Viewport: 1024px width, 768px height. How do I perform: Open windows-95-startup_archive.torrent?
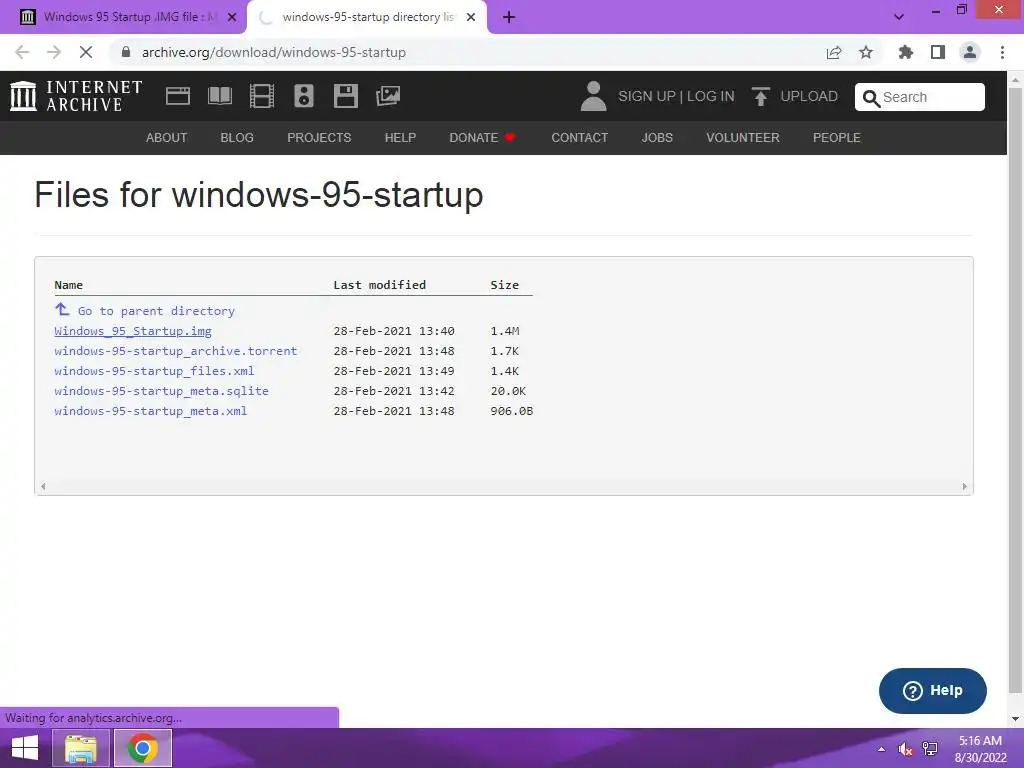(176, 351)
